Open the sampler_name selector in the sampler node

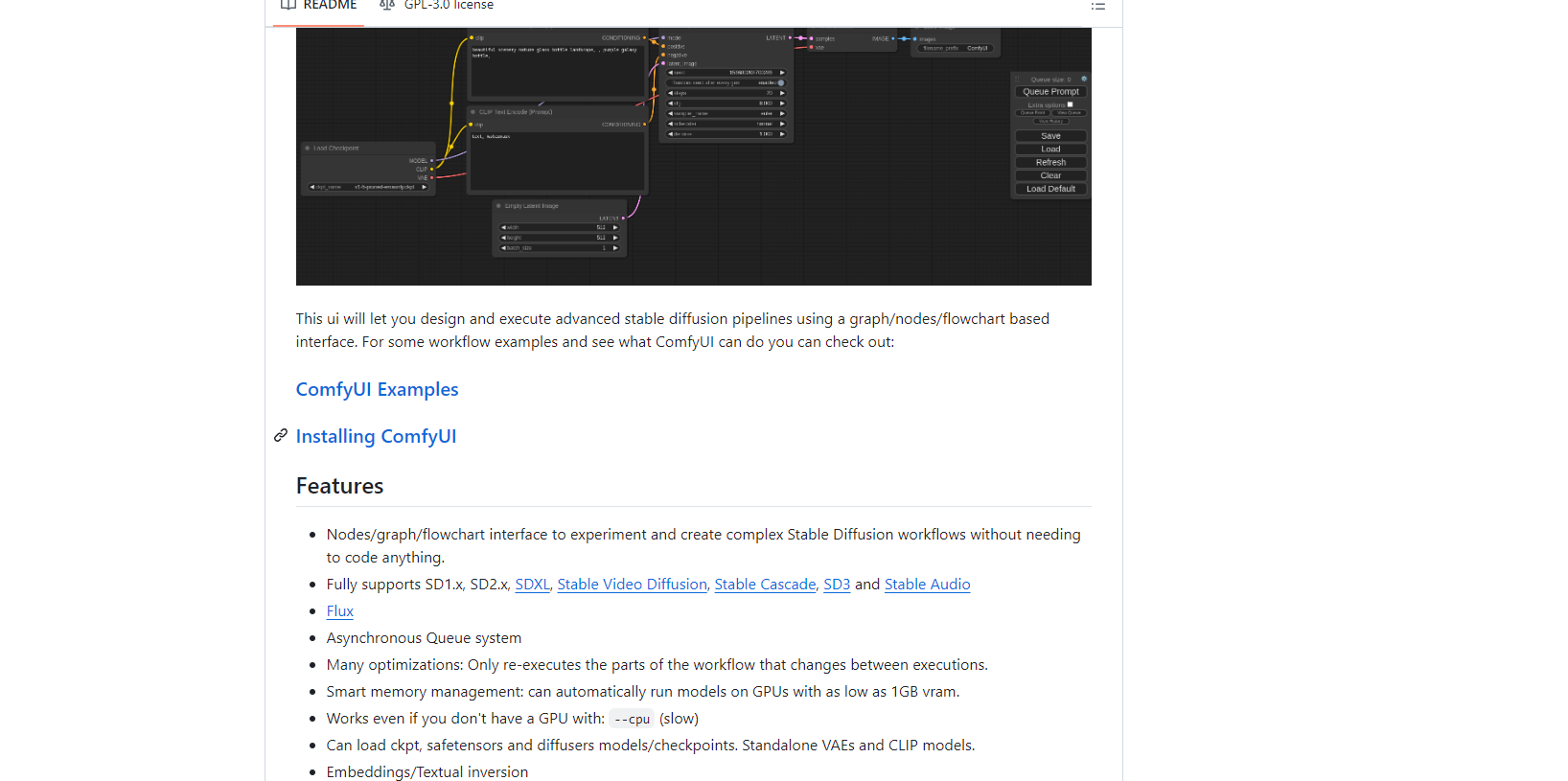[x=727, y=113]
